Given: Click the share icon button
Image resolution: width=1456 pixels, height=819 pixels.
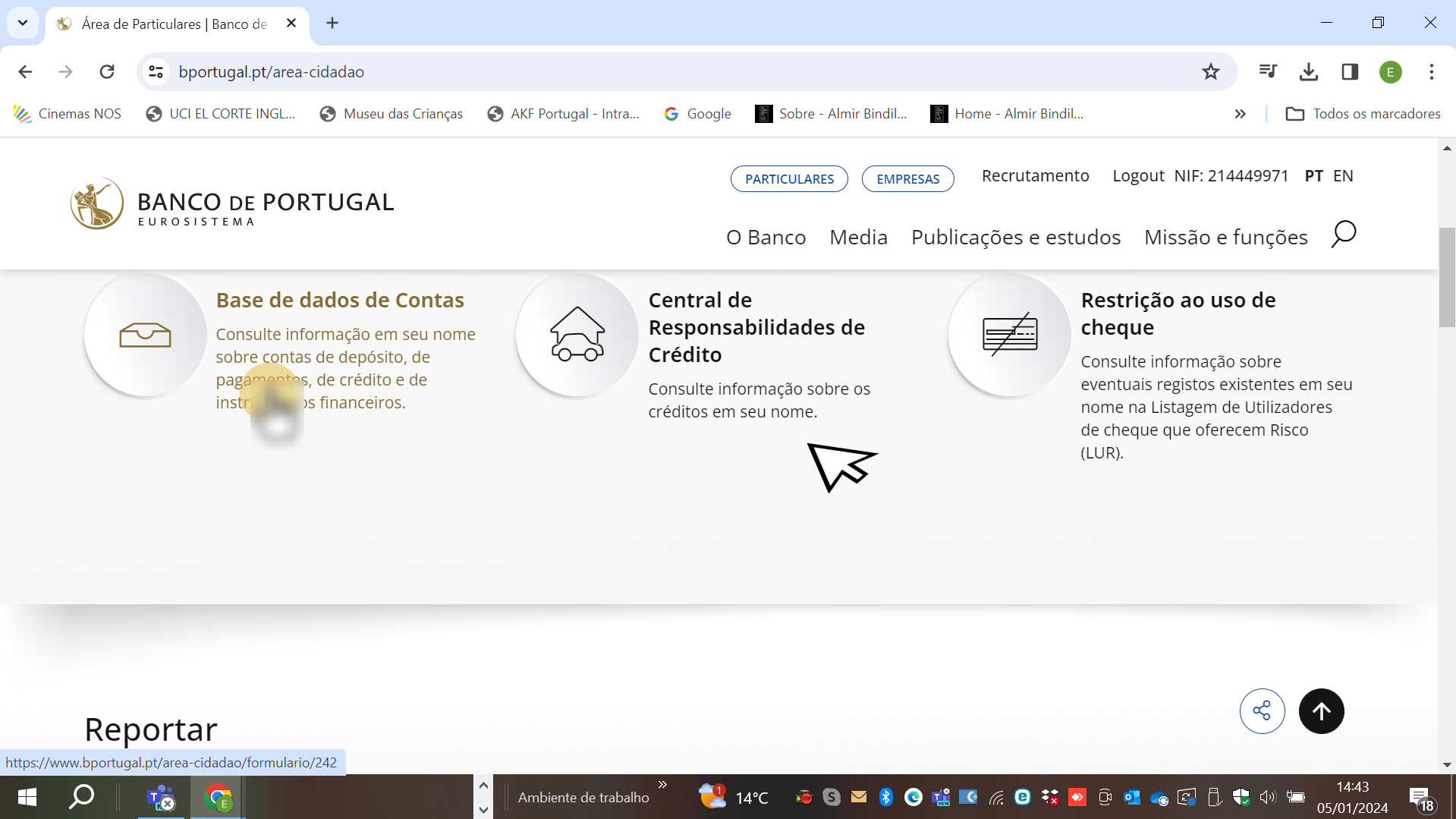Looking at the screenshot, I should coord(1262,711).
